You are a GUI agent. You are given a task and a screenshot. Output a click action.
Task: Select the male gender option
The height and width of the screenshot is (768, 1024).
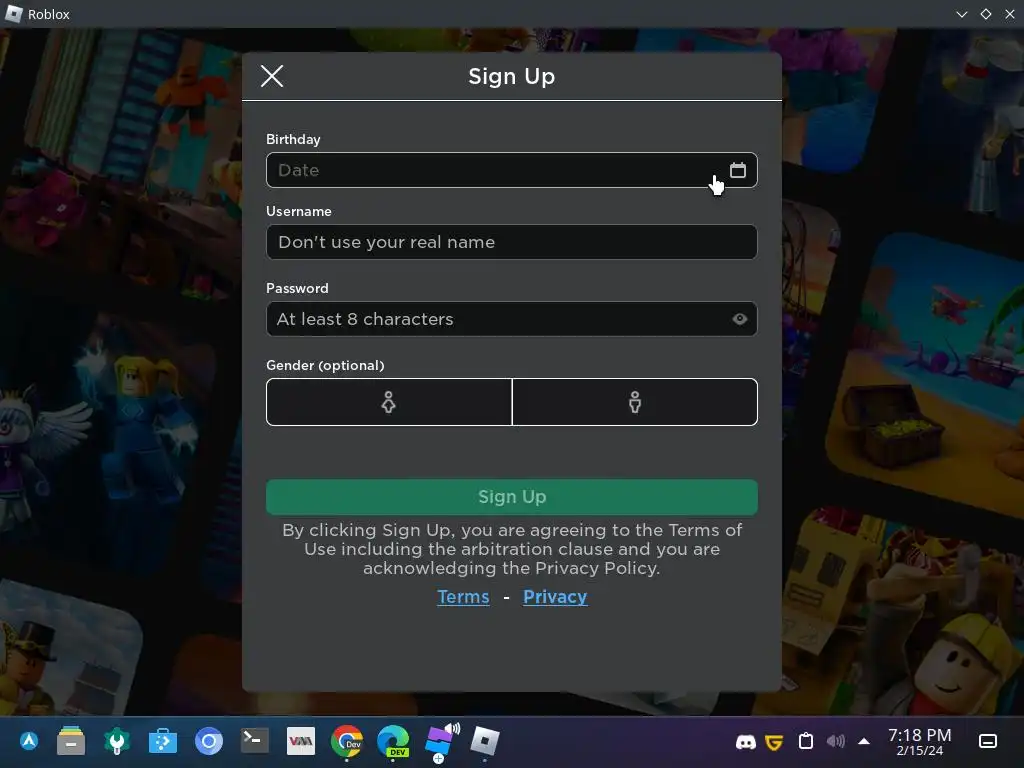point(635,402)
